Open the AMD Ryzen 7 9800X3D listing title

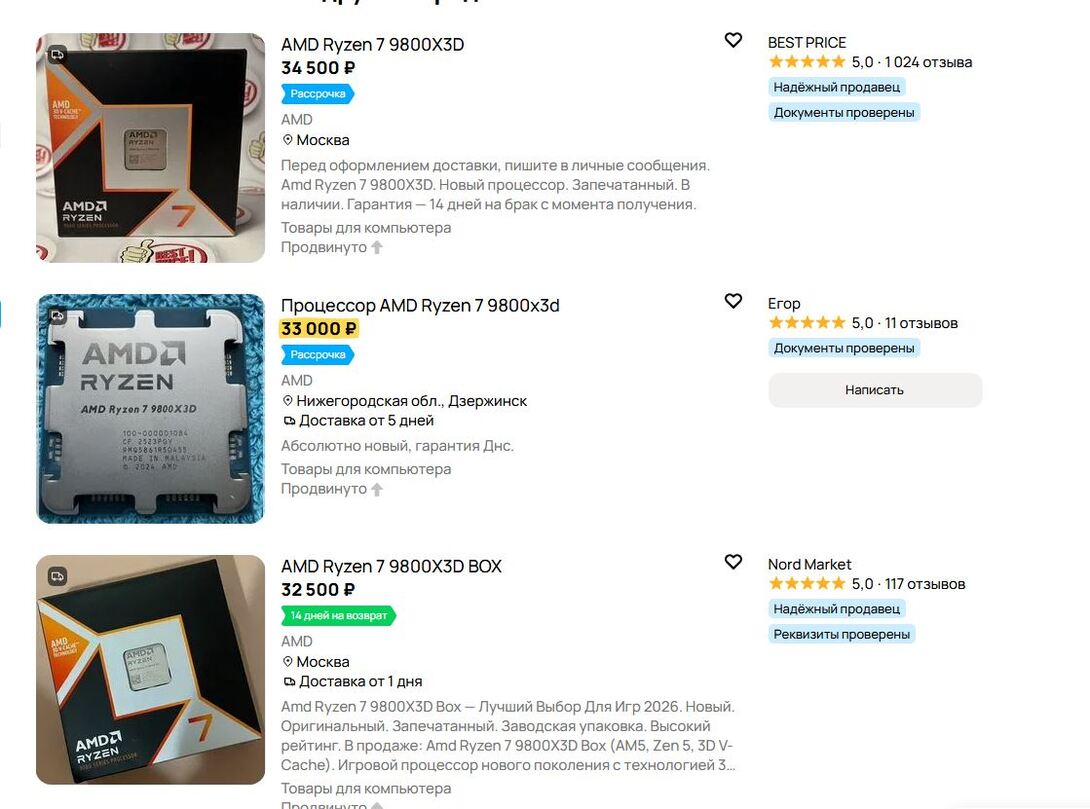coord(372,44)
